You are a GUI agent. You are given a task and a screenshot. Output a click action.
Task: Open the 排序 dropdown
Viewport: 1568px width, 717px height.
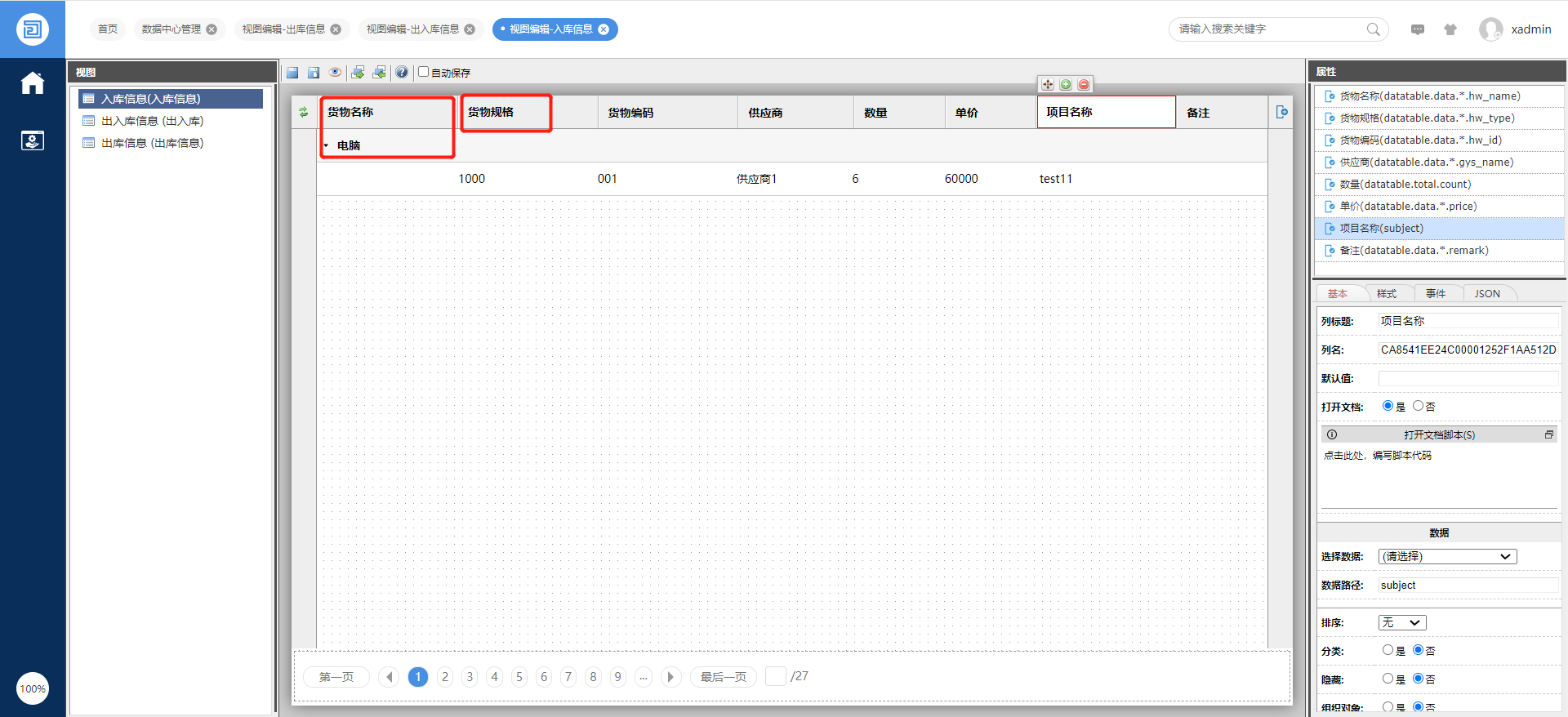point(1402,622)
